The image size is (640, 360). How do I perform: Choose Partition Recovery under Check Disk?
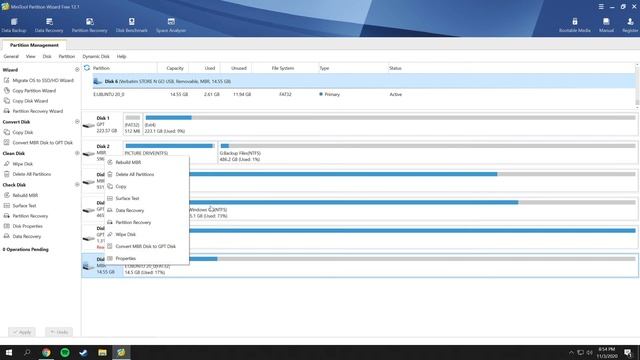click(x=26, y=216)
